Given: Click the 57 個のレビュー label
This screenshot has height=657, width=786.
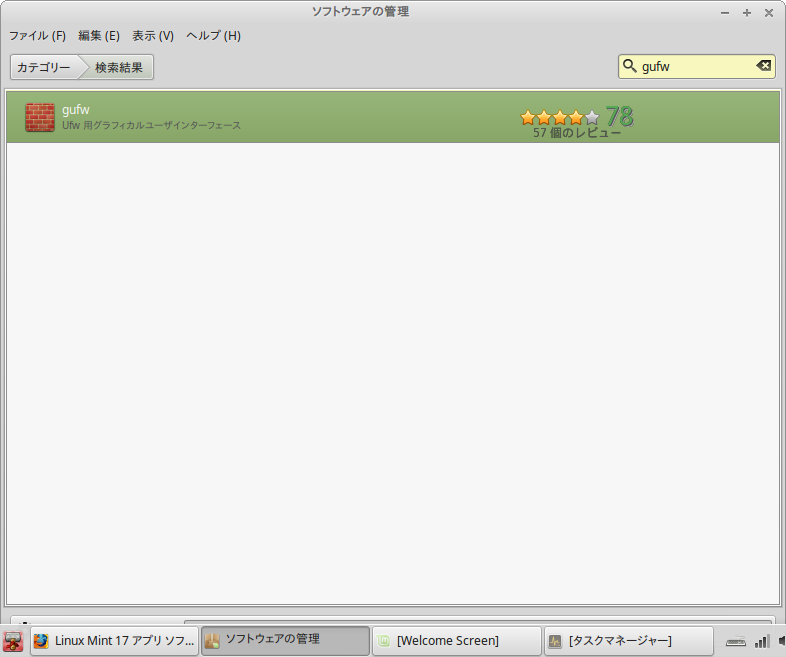Looking at the screenshot, I should (x=576, y=133).
